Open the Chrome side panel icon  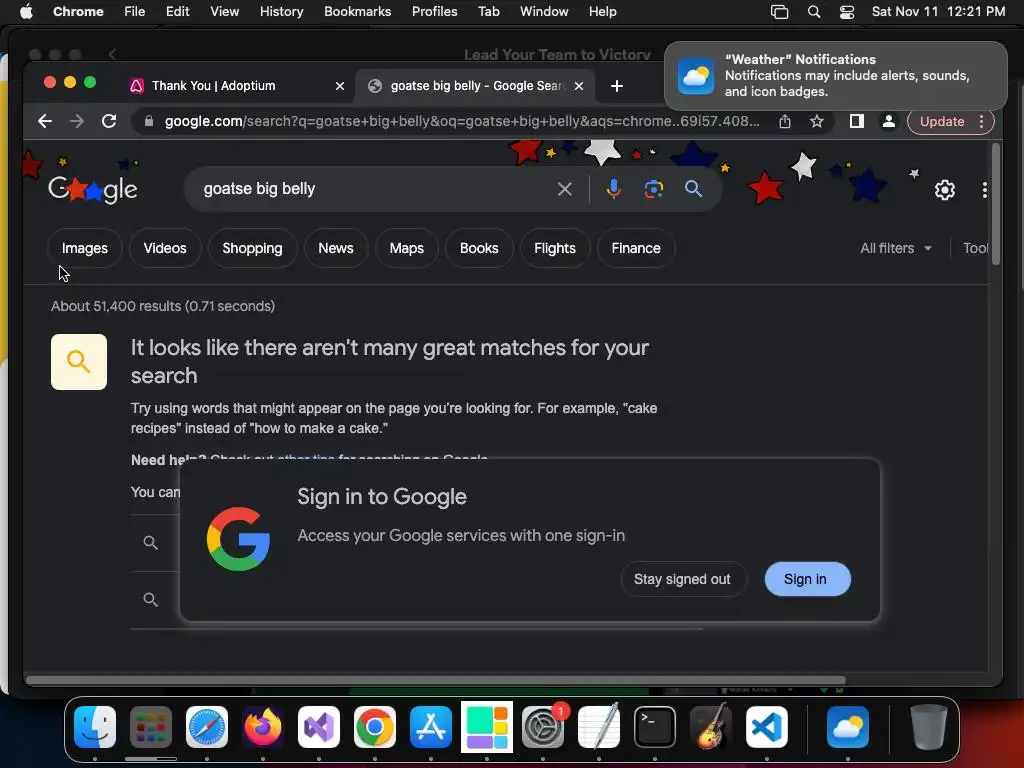tap(857, 121)
